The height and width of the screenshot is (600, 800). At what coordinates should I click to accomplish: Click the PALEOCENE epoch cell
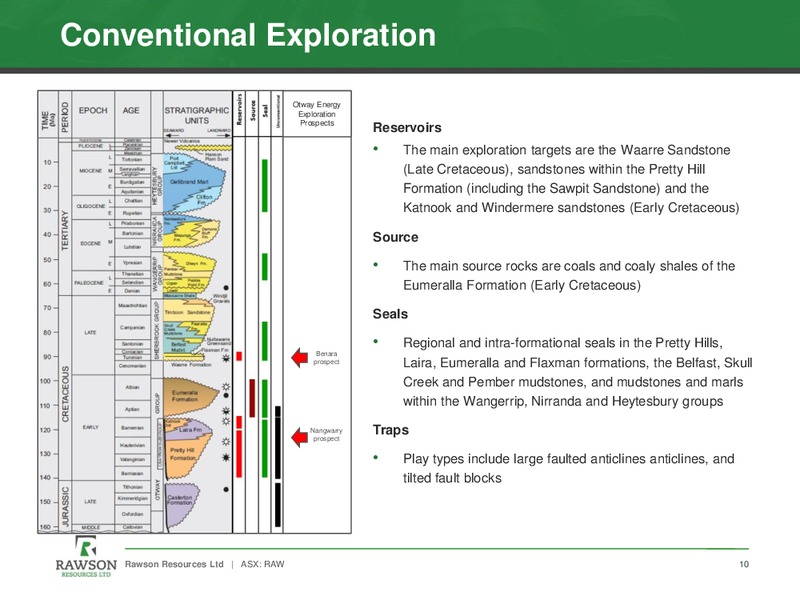[x=89, y=283]
